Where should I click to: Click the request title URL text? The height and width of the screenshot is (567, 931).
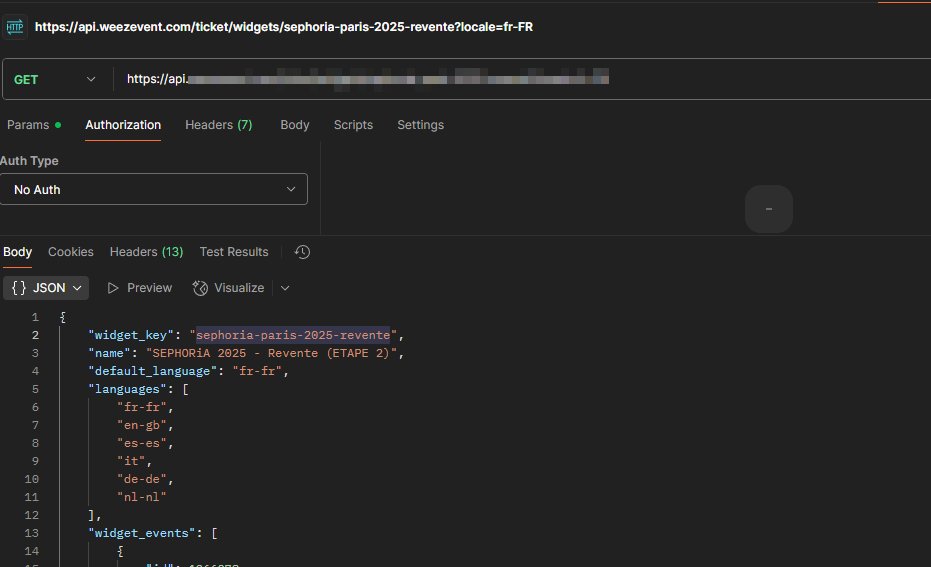[284, 27]
